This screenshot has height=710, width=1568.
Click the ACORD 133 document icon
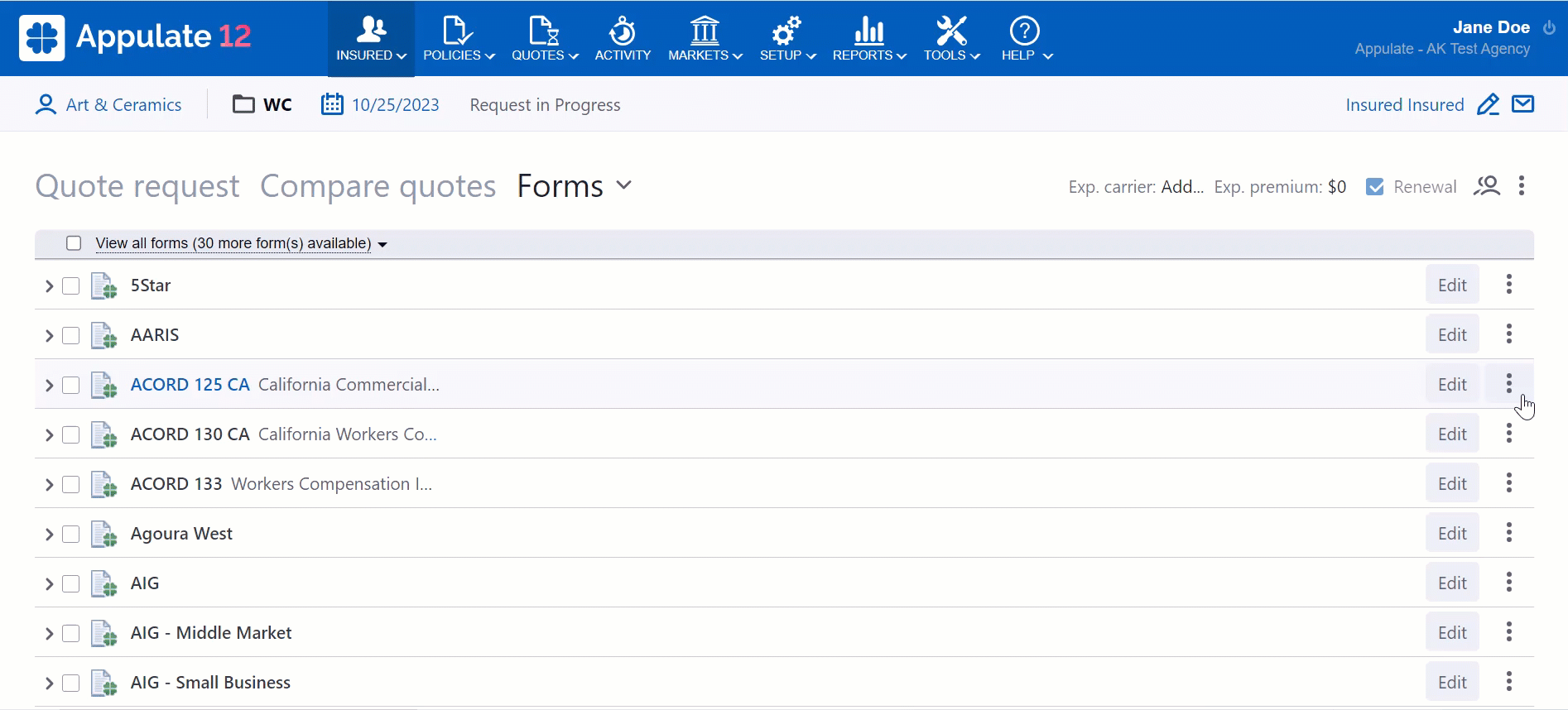point(103,484)
